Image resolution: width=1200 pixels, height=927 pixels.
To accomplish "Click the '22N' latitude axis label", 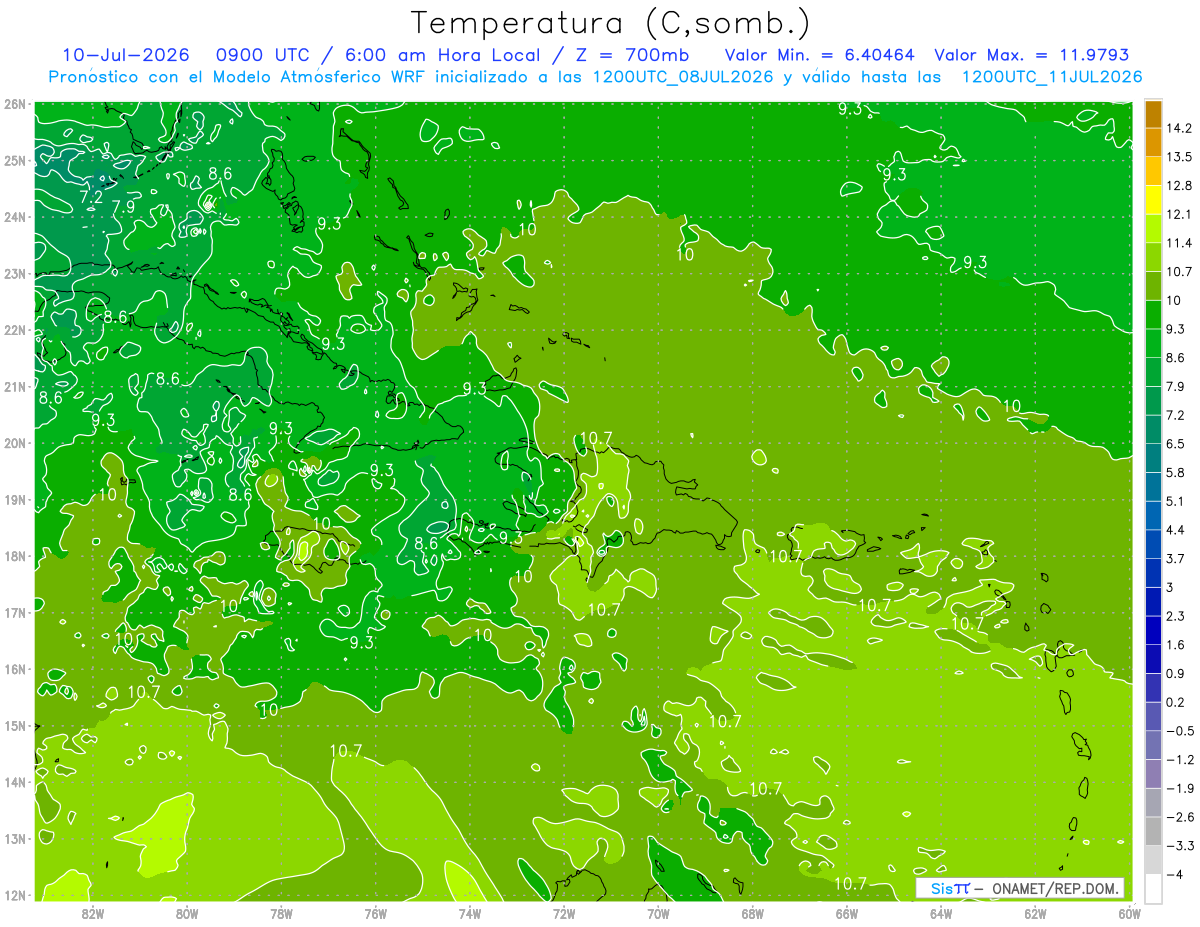I will point(15,330).
